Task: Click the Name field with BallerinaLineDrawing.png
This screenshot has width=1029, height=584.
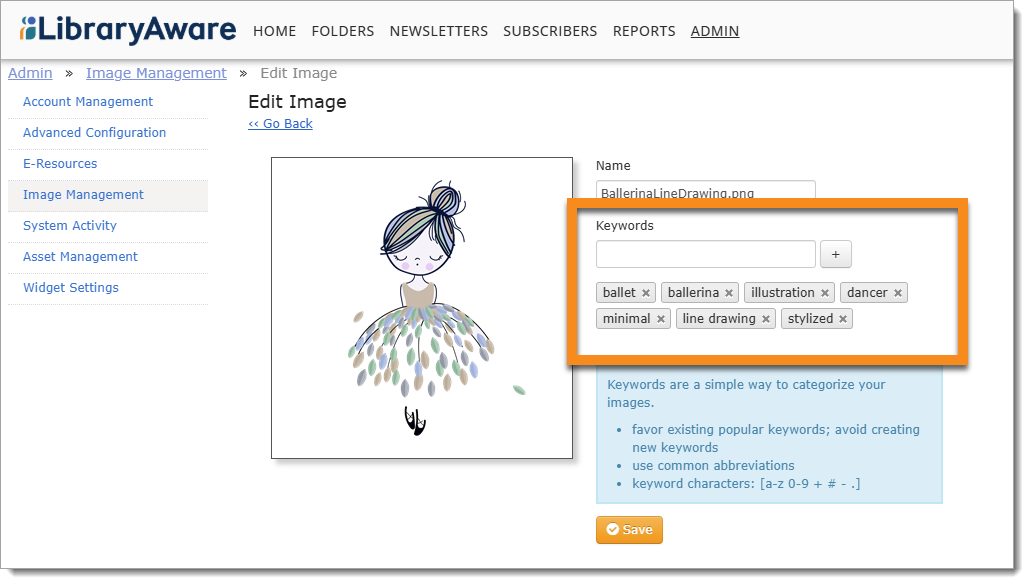Action: tap(705, 190)
